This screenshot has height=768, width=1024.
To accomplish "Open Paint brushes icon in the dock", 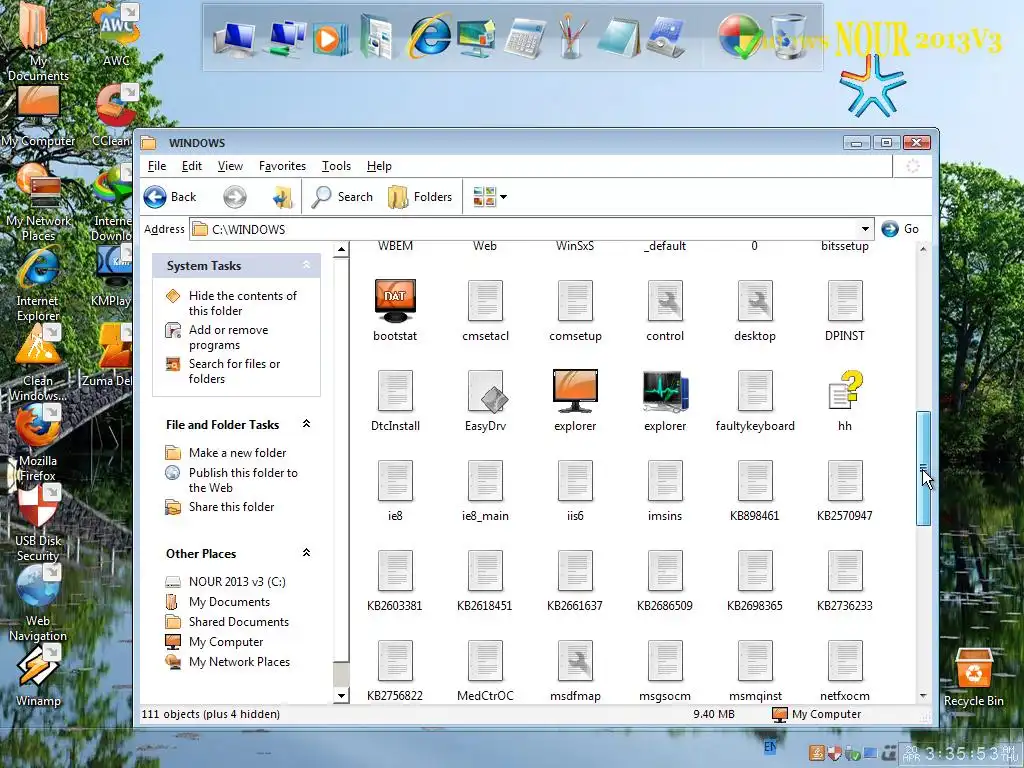I will (571, 37).
